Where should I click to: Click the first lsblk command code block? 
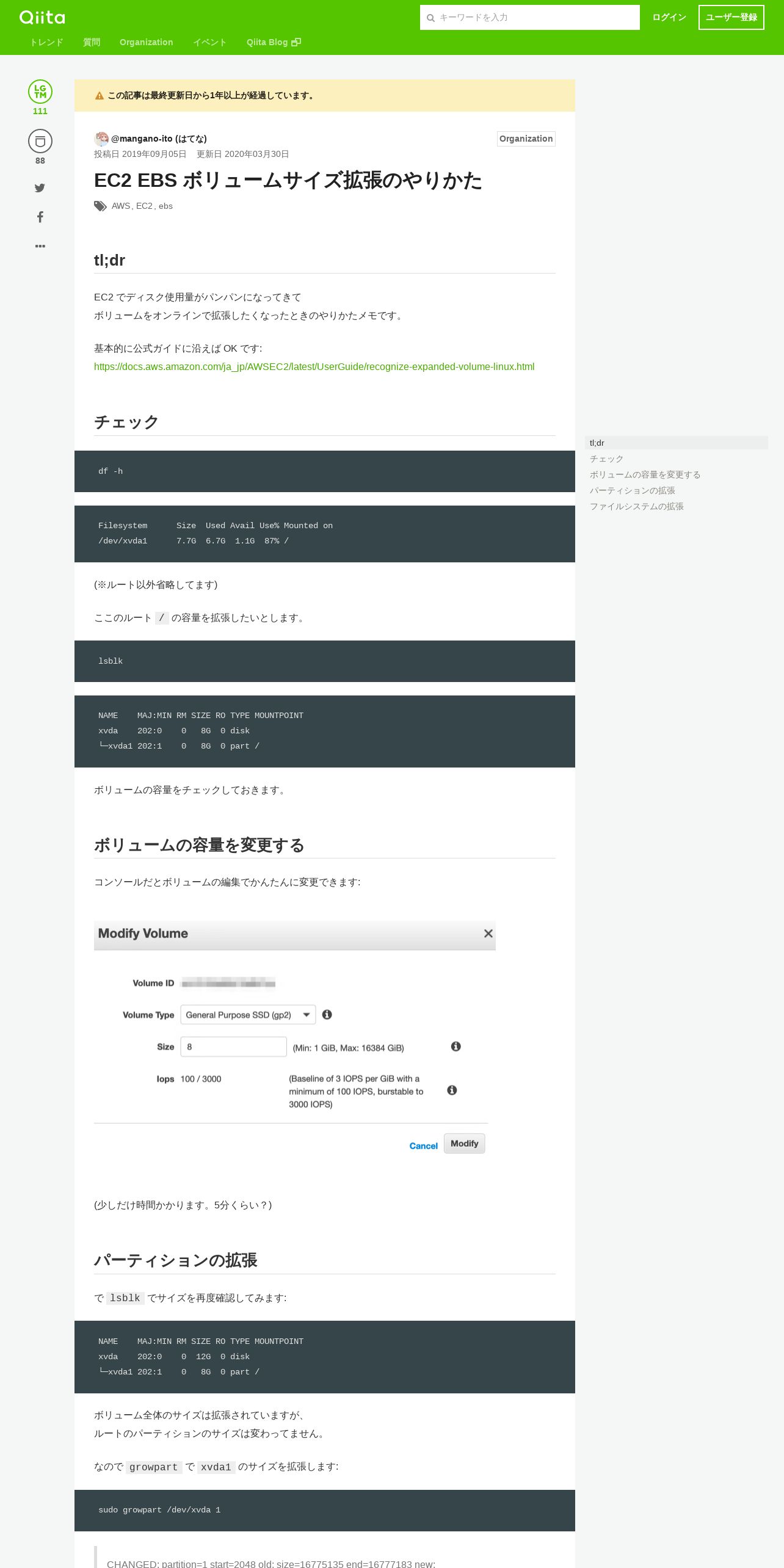325,661
